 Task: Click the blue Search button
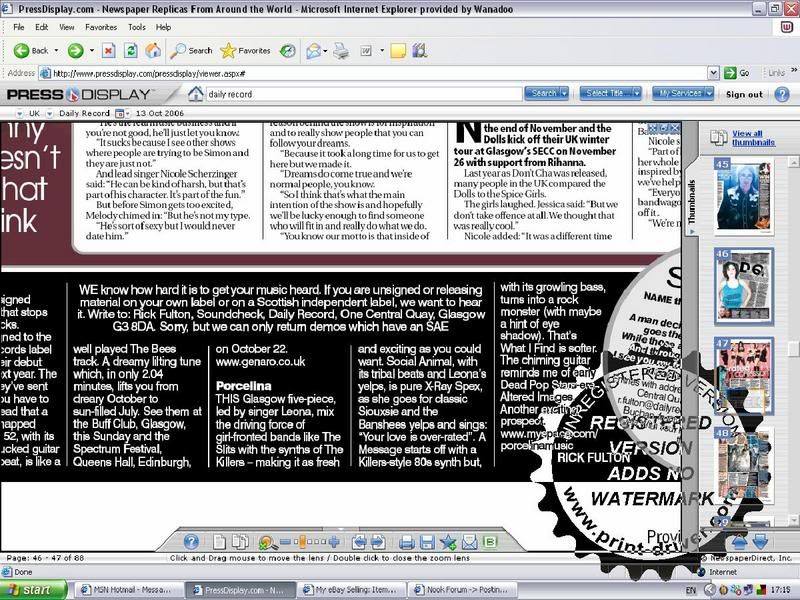tap(546, 93)
